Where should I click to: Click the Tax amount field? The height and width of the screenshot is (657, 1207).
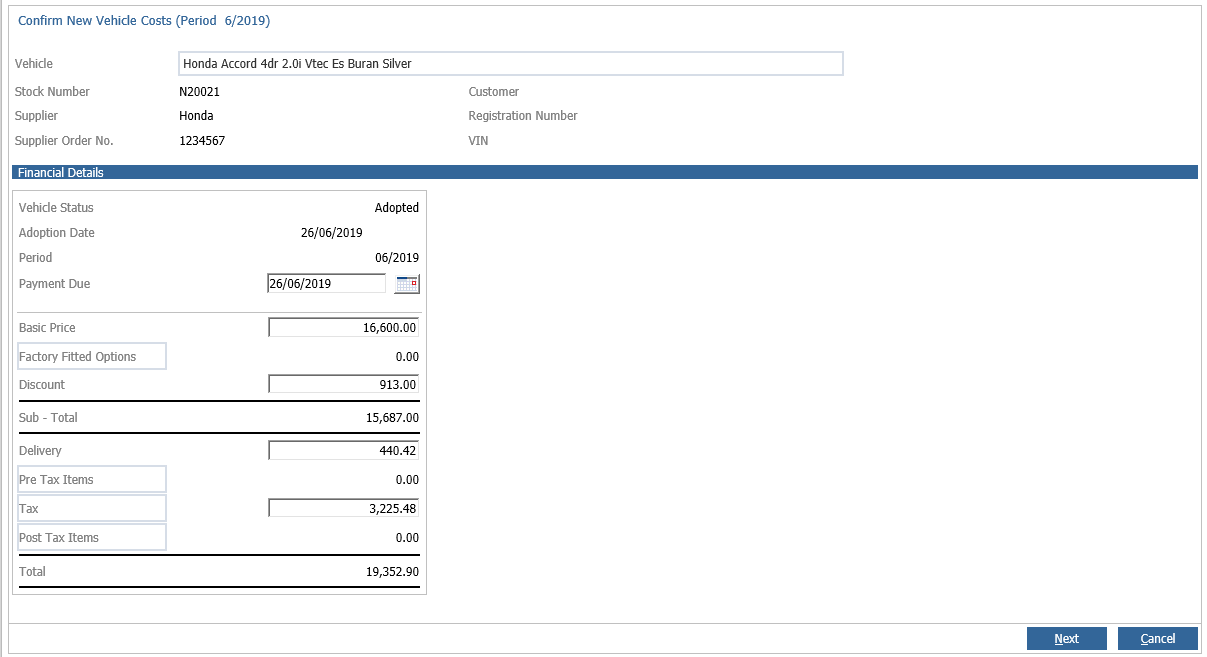pos(344,509)
